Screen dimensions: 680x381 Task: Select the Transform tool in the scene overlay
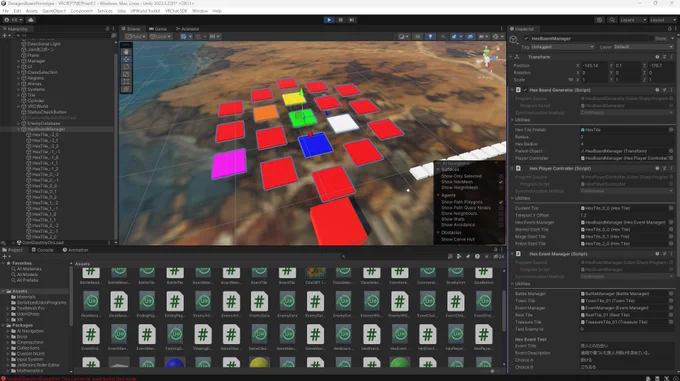coord(126,89)
